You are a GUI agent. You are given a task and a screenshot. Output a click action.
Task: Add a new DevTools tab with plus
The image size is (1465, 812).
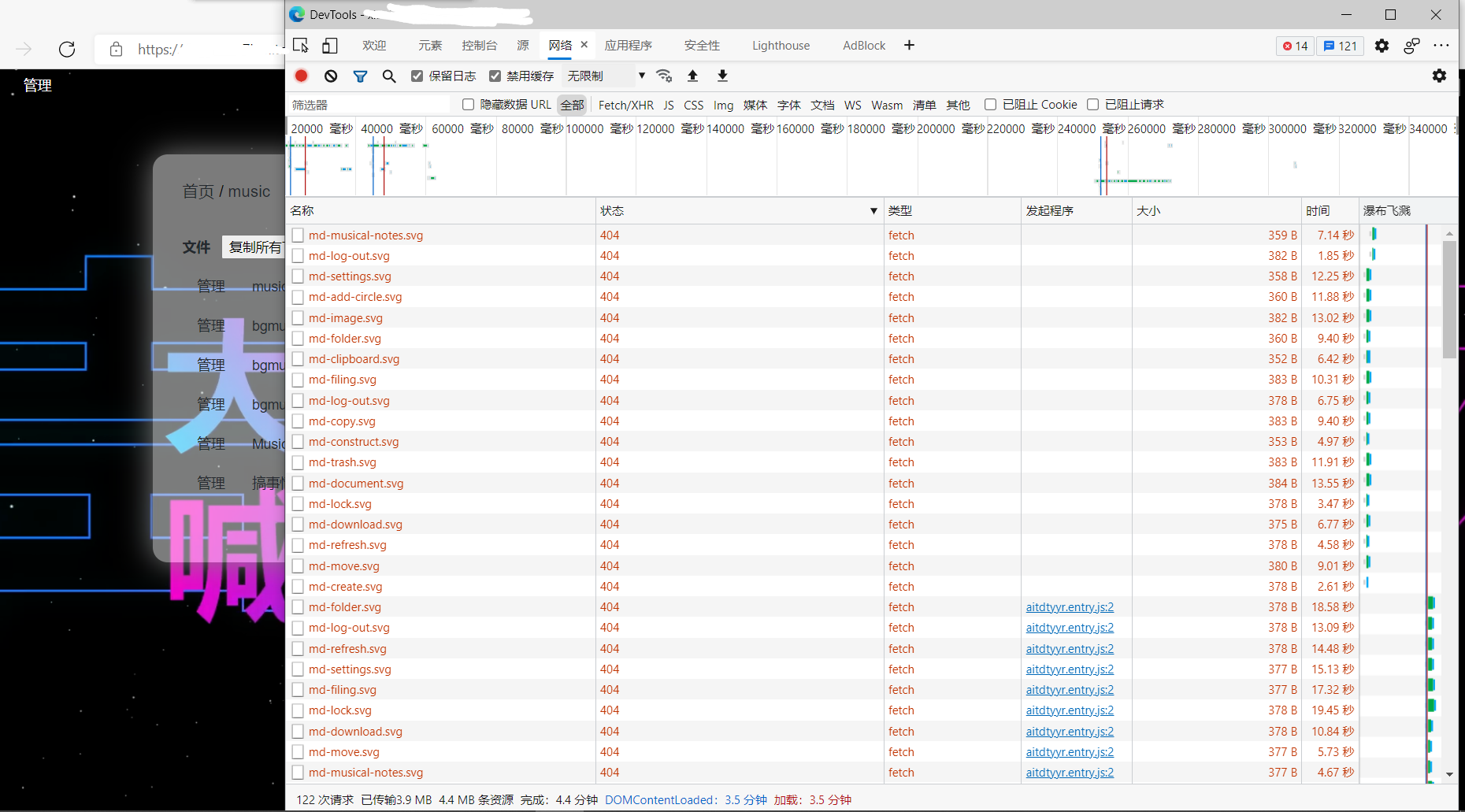pyautogui.click(x=909, y=45)
